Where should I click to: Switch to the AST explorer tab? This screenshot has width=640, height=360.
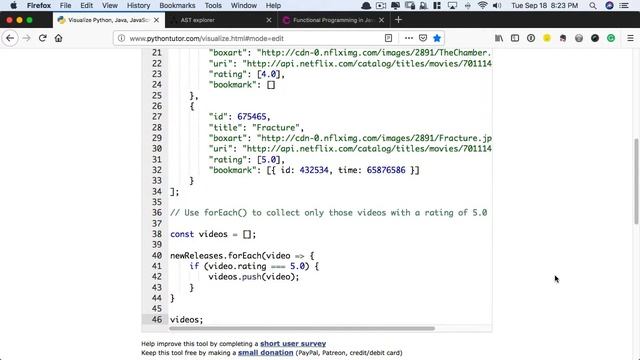(222, 20)
